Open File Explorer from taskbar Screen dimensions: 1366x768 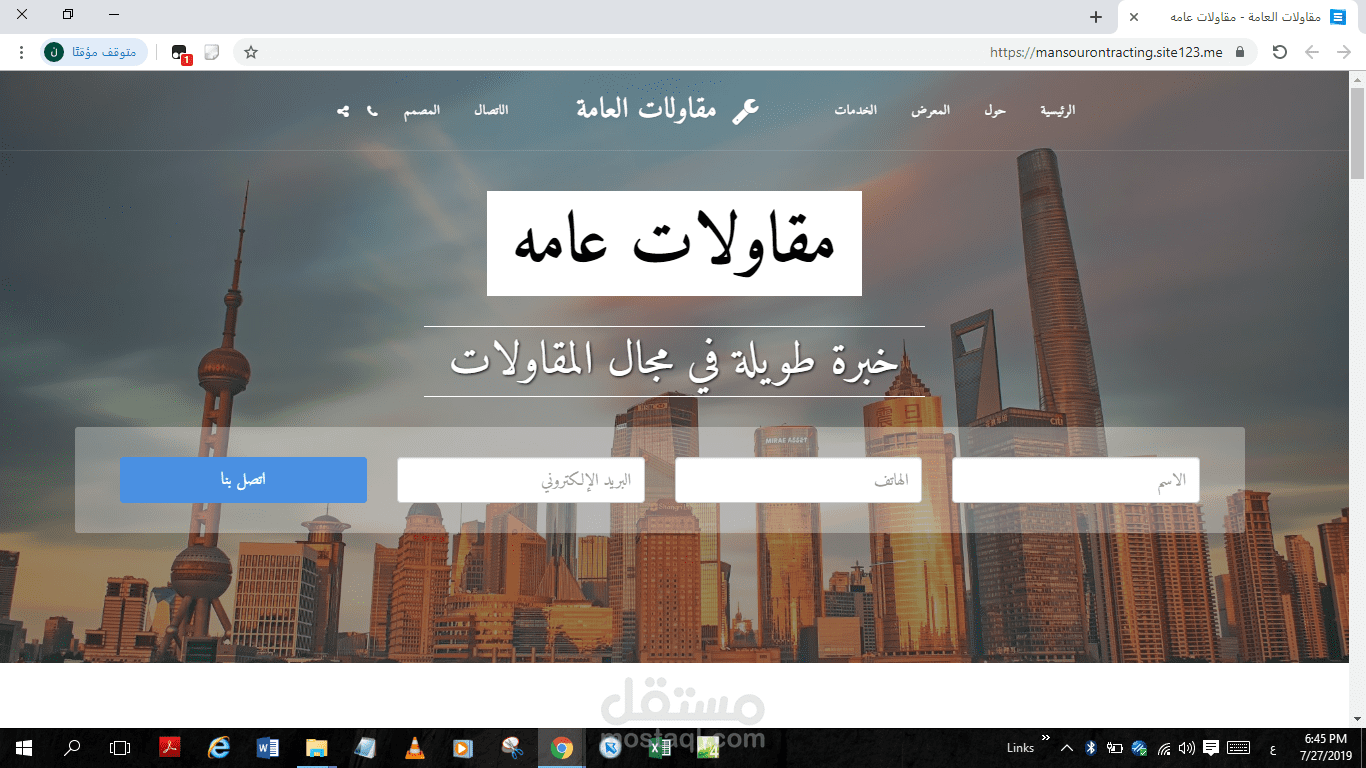[316, 748]
